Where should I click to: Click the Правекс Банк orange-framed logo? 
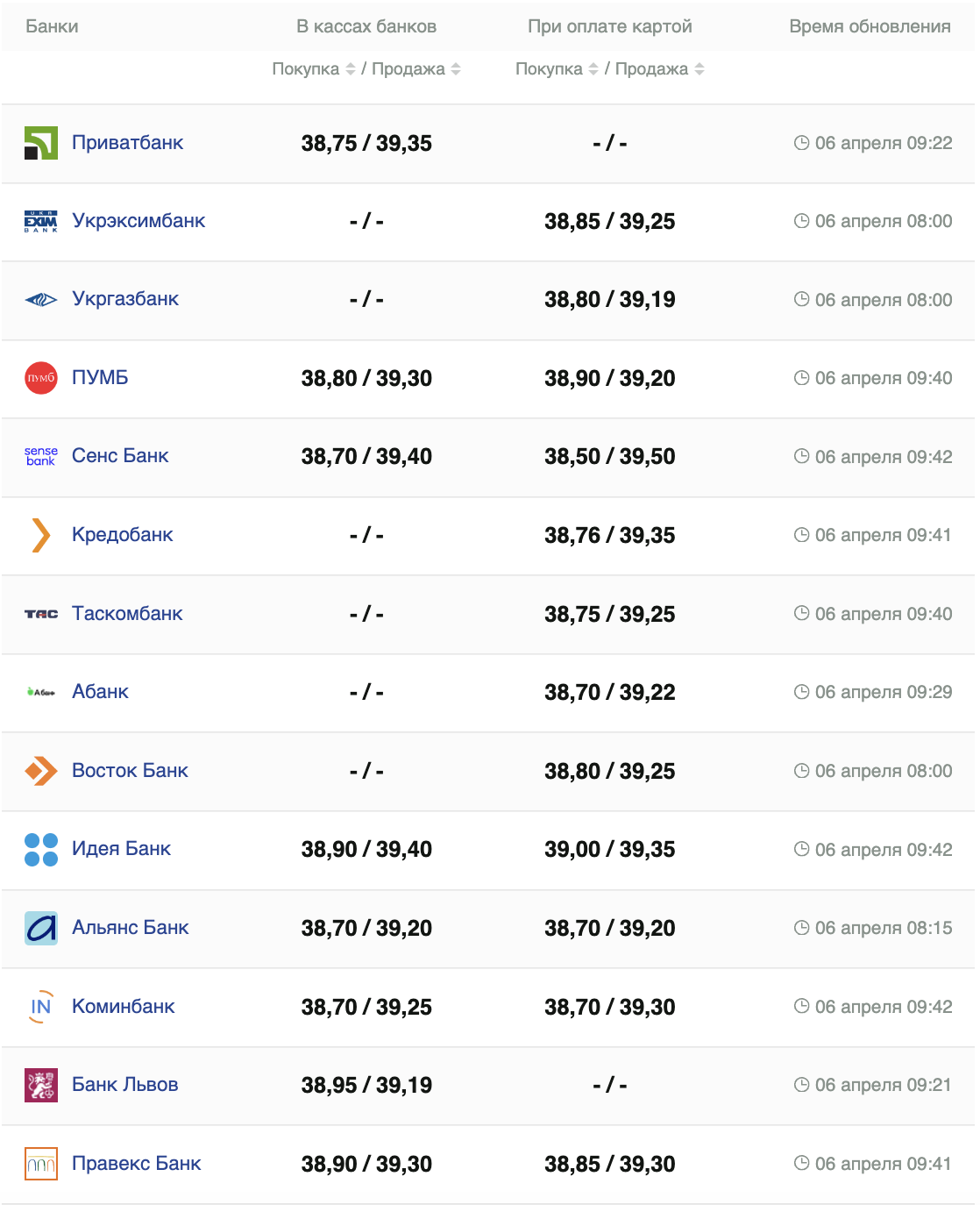40,1164
